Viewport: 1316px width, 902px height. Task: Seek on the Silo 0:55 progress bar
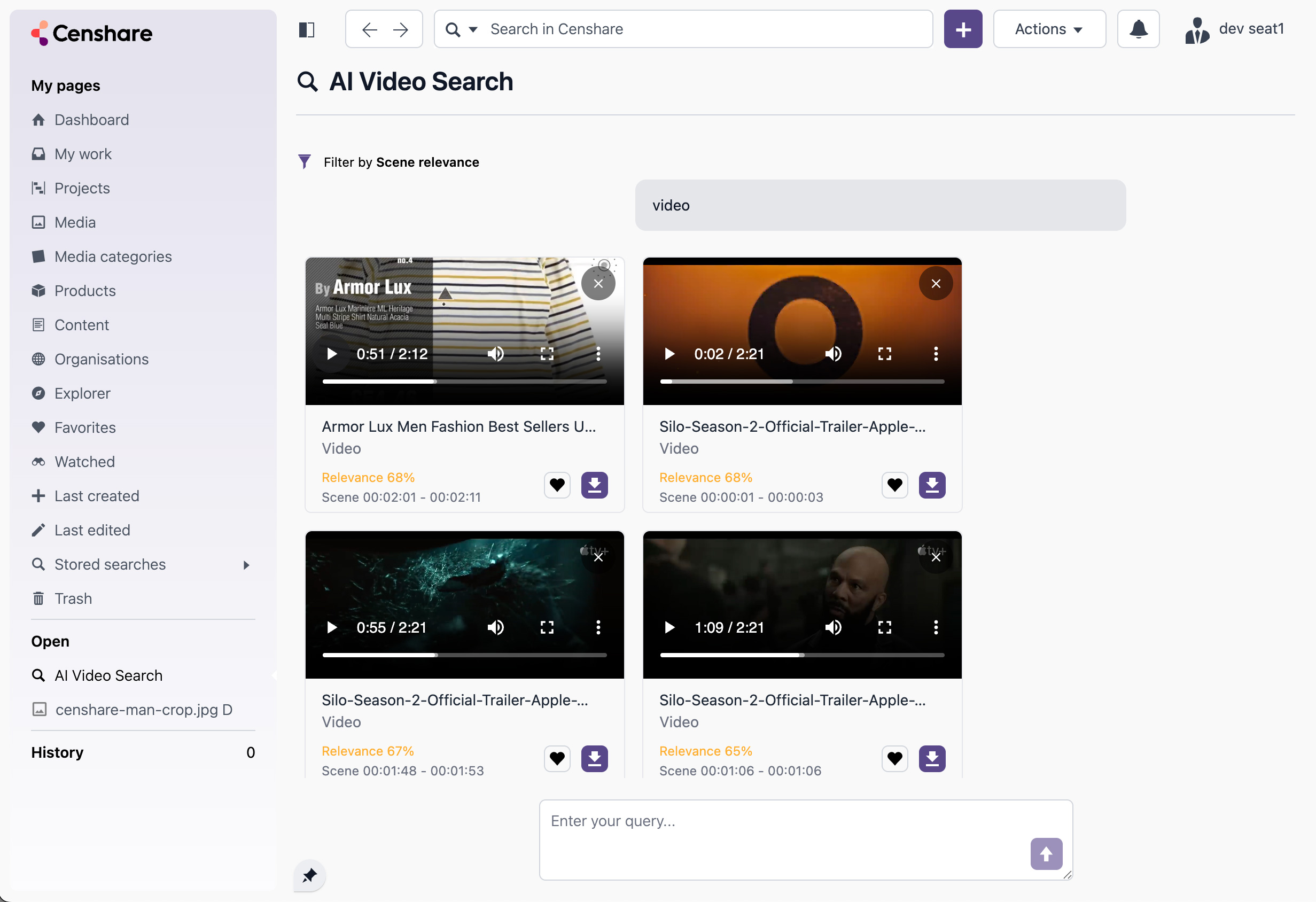point(464,655)
